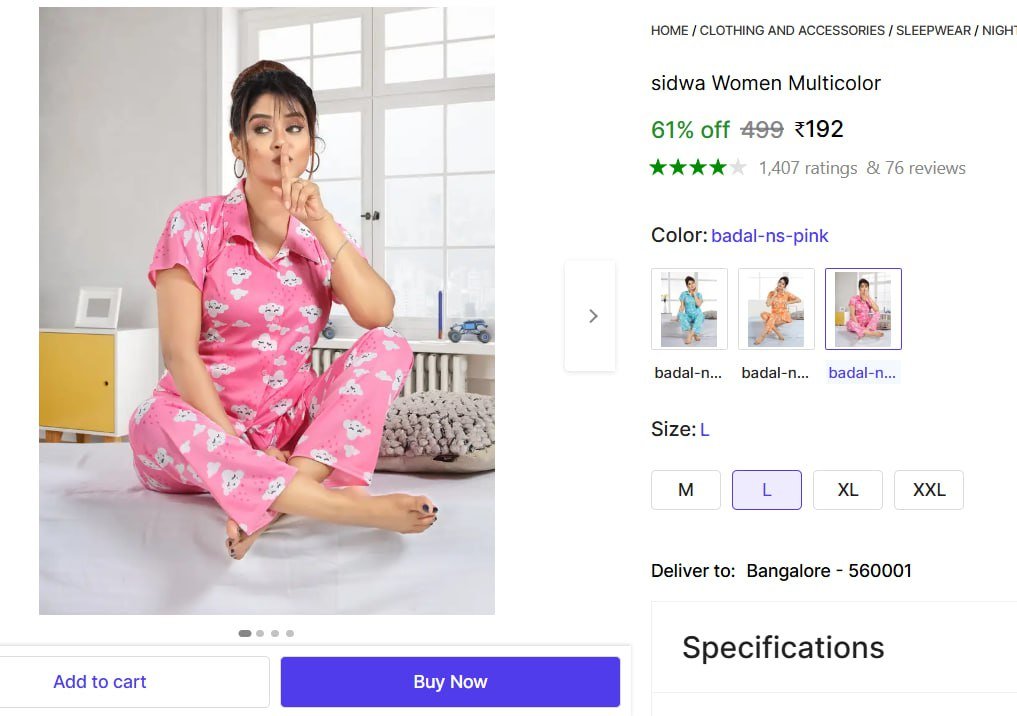Select the orange pajama color thumbnail
1017x716 pixels.
pyautogui.click(x=776, y=309)
